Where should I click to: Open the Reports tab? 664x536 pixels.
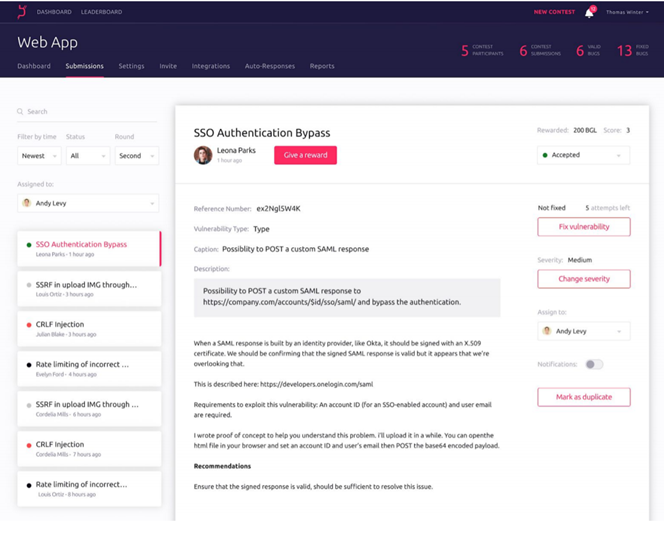click(x=322, y=66)
